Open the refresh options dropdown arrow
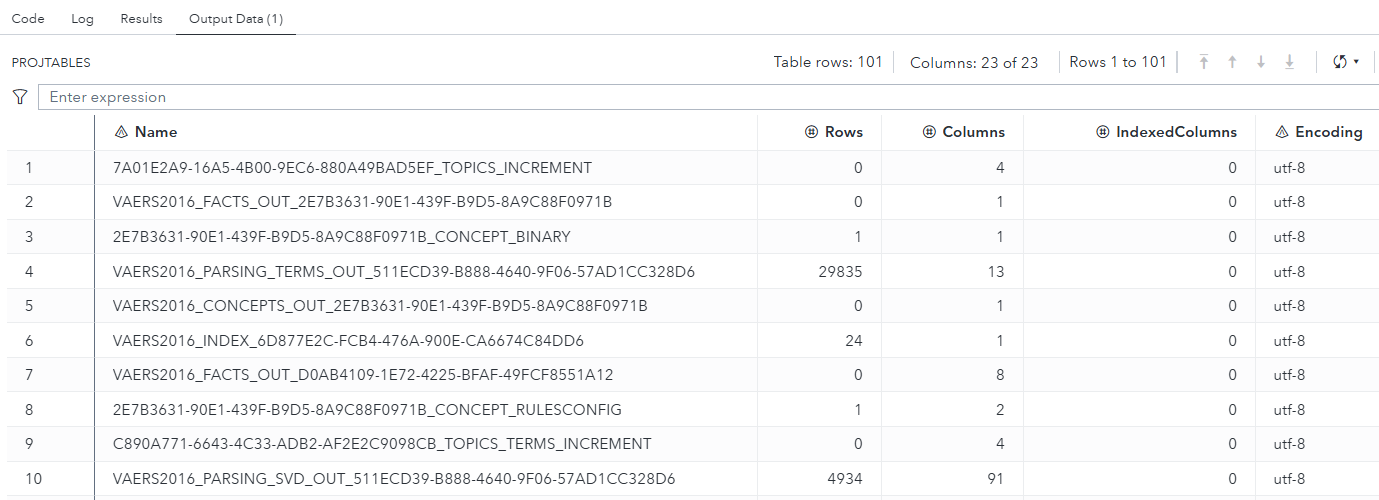The image size is (1379, 500). [1356, 62]
